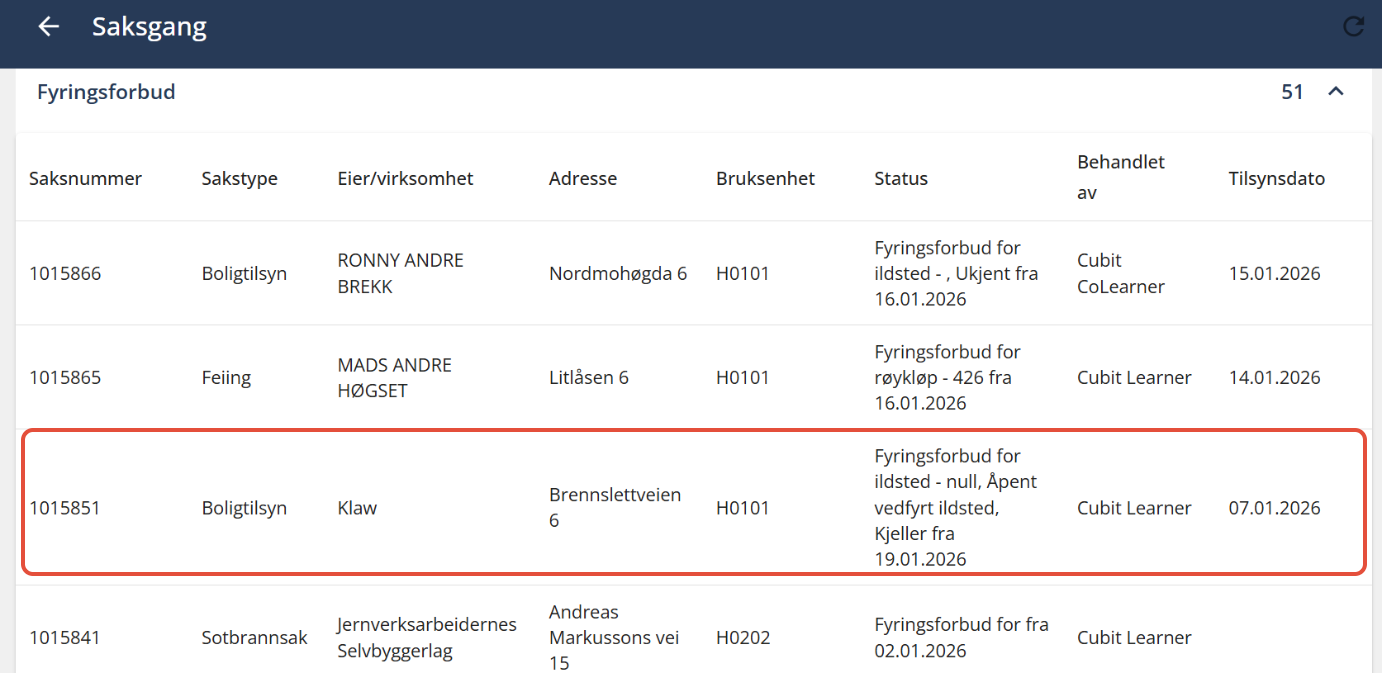Go back using the arrow icon
Screen dimensions: 1382x673
point(48,27)
